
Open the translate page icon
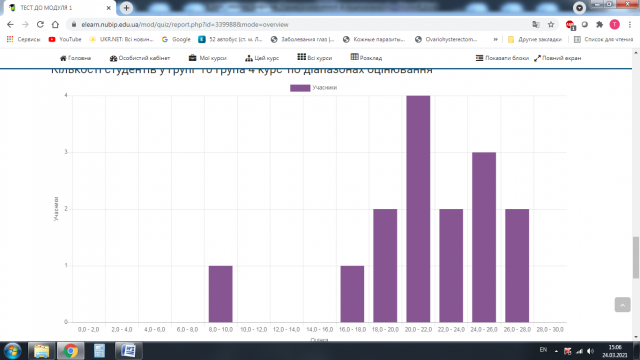[x=536, y=24]
